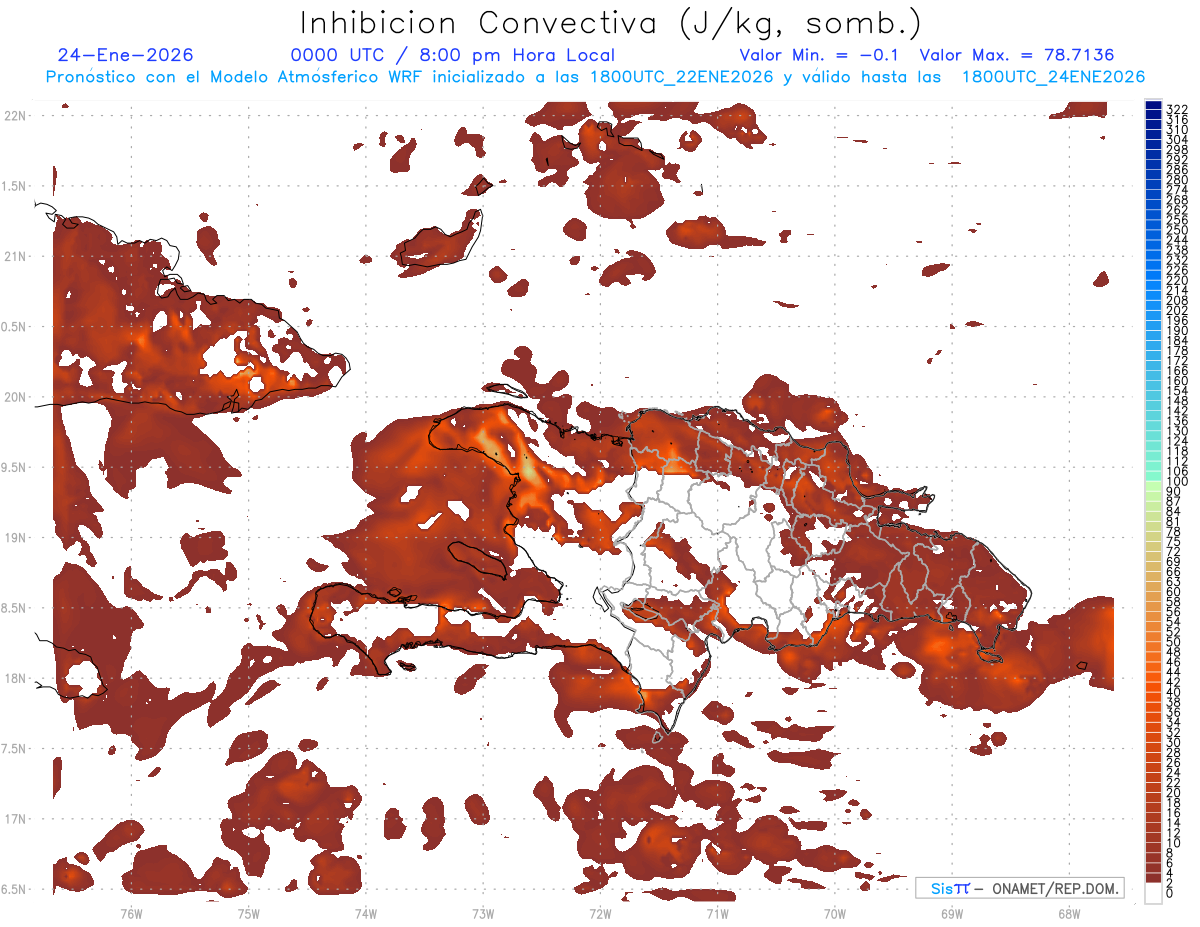Click the "Valor Max. = 78.7136" readout
The width and height of the screenshot is (1200, 927).
coord(1016,56)
